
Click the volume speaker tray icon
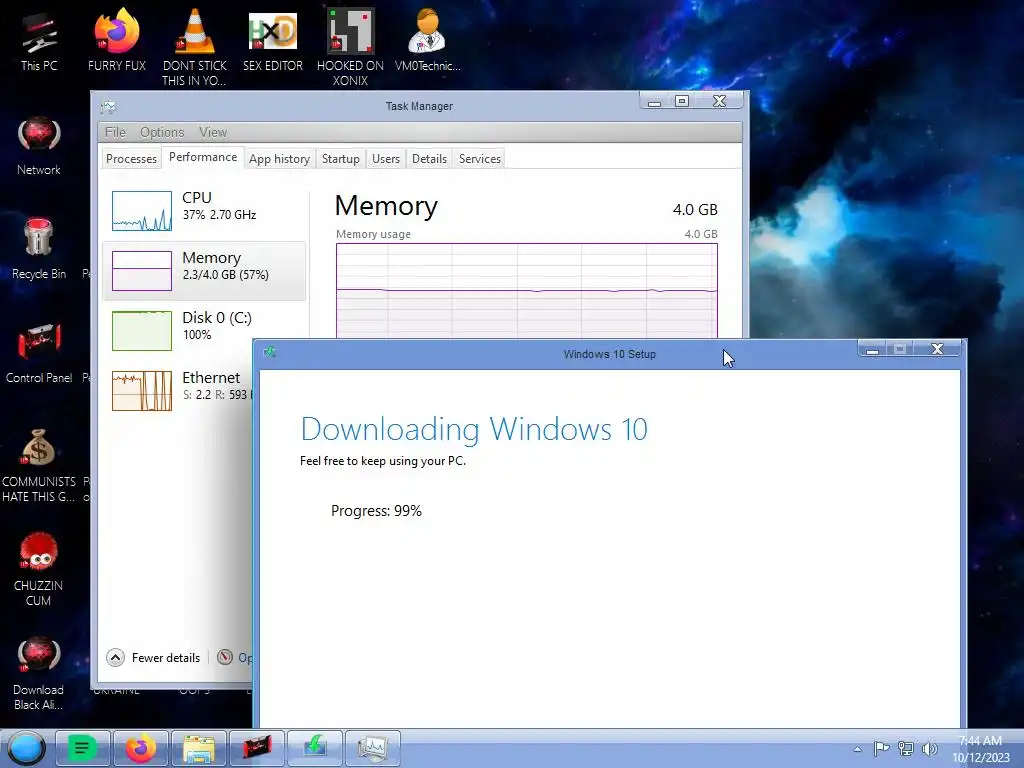(929, 748)
